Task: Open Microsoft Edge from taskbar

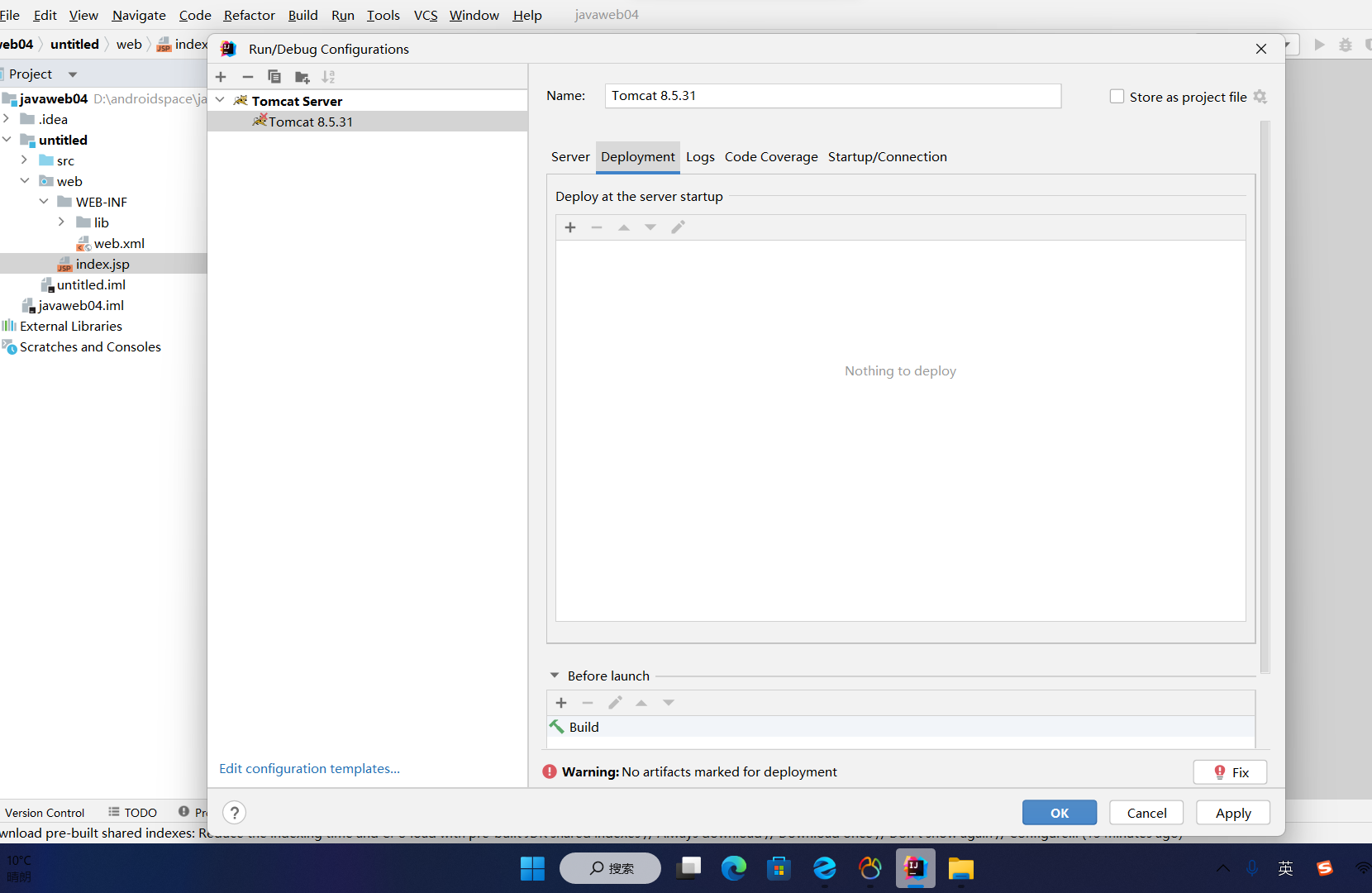Action: (734, 868)
